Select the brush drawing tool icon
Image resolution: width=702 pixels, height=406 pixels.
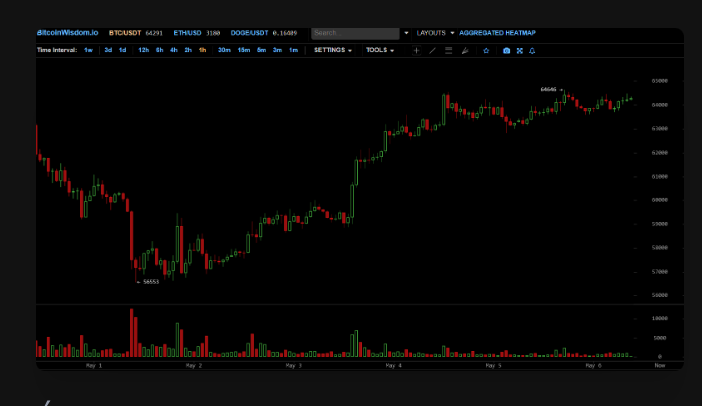[465, 50]
